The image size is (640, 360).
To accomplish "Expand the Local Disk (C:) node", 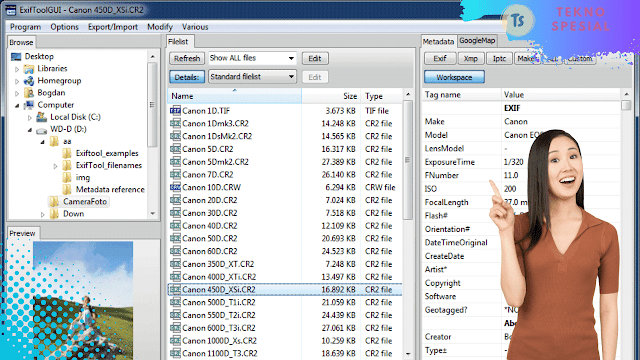I will 30,118.
